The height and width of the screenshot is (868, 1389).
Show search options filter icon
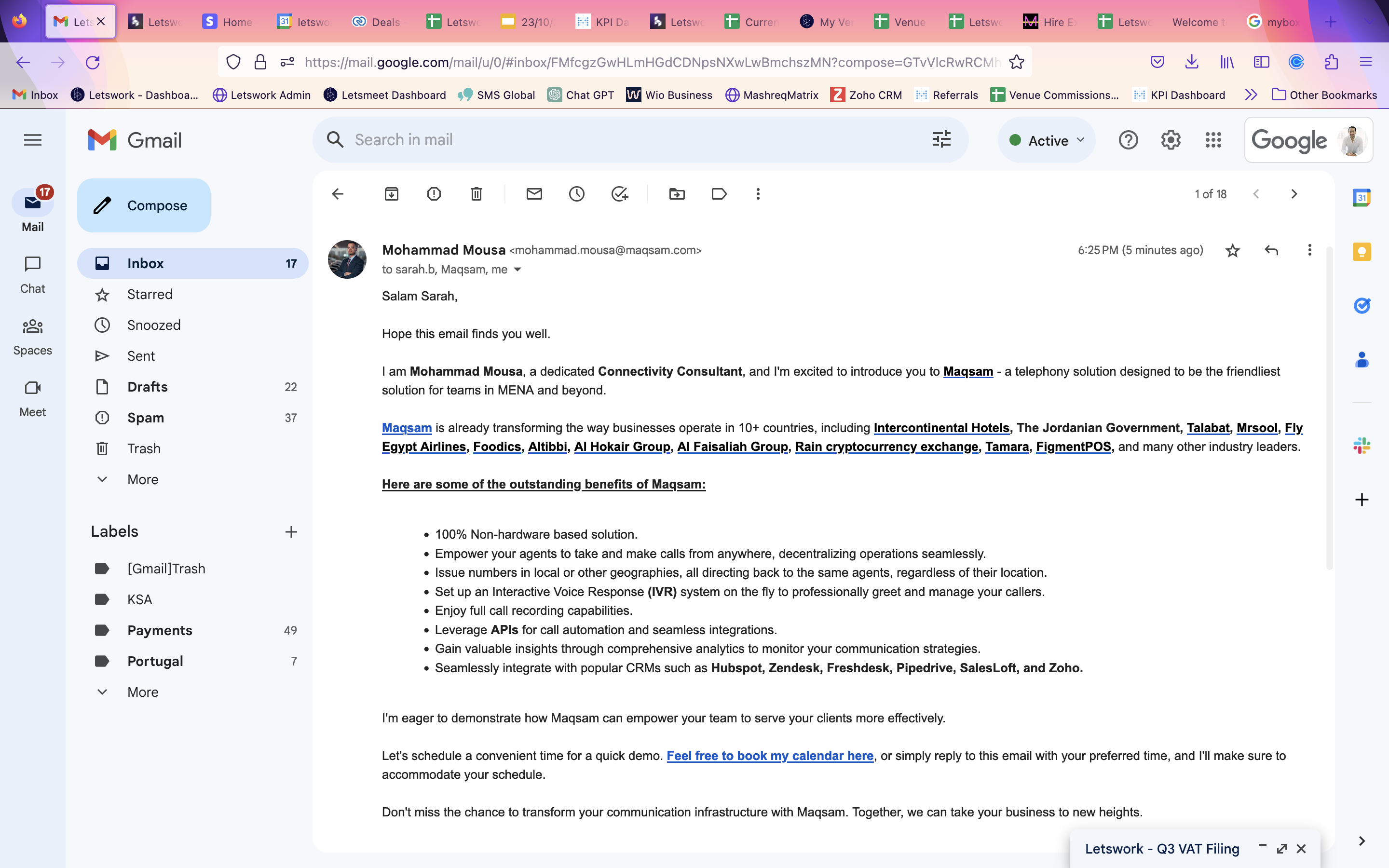coord(942,139)
